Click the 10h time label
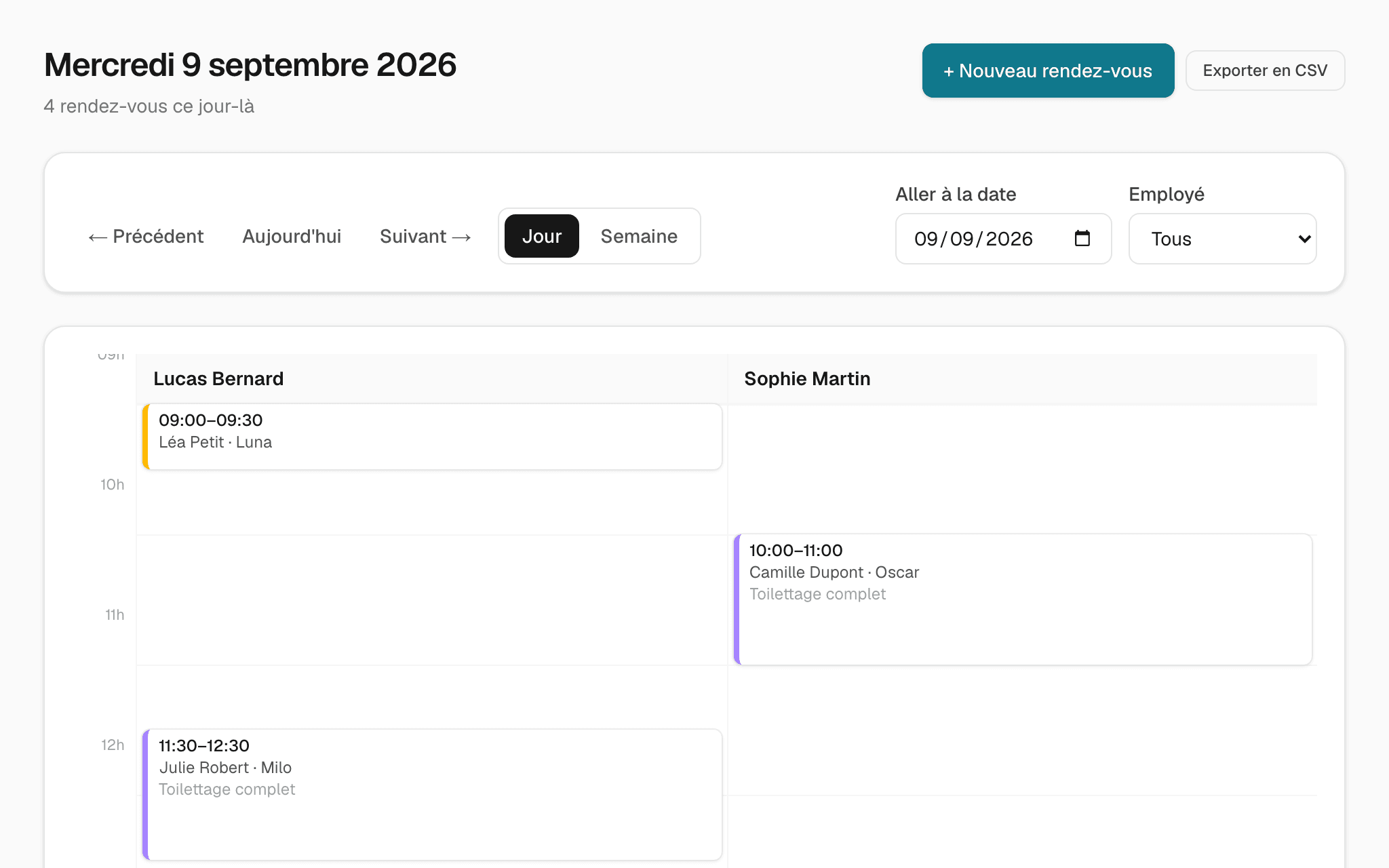The image size is (1389, 868). click(113, 485)
